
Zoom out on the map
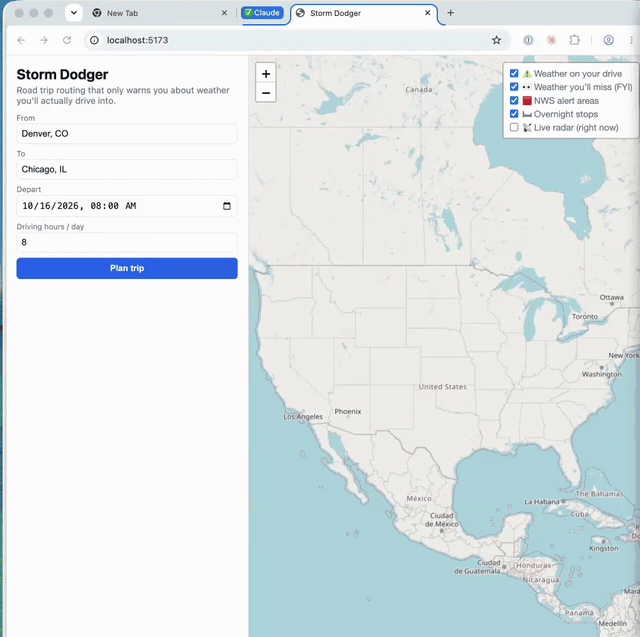point(266,93)
